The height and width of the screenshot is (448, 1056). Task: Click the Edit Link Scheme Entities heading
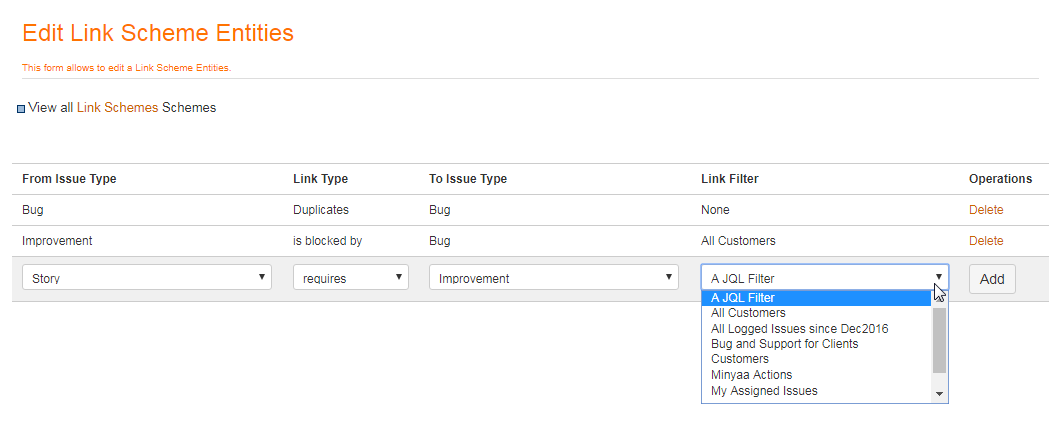pos(158,33)
